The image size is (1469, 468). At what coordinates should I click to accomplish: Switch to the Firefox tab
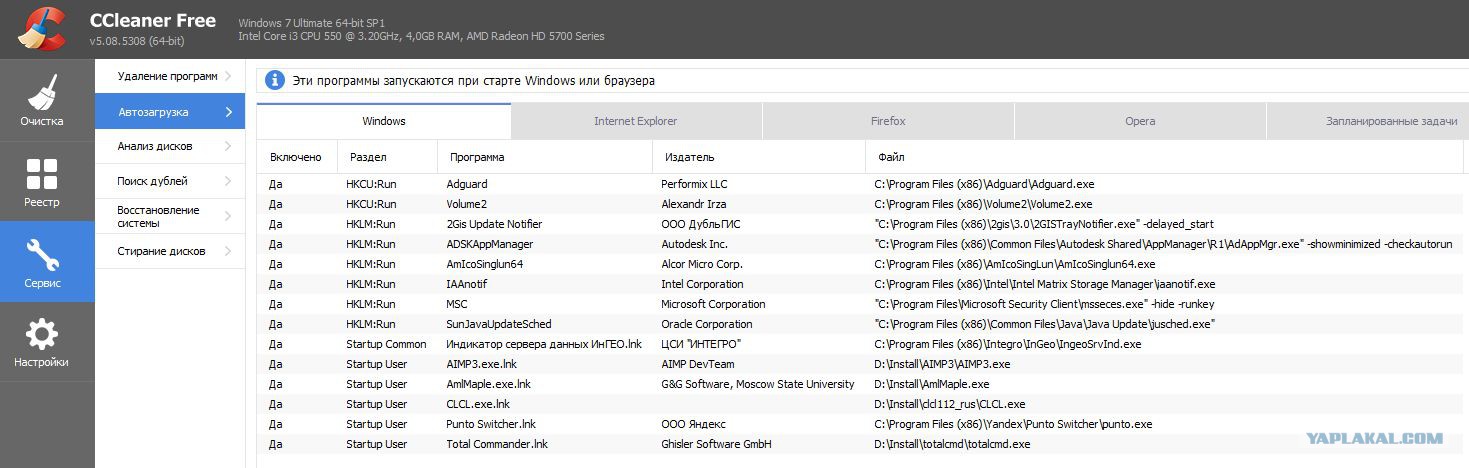pyautogui.click(x=888, y=121)
